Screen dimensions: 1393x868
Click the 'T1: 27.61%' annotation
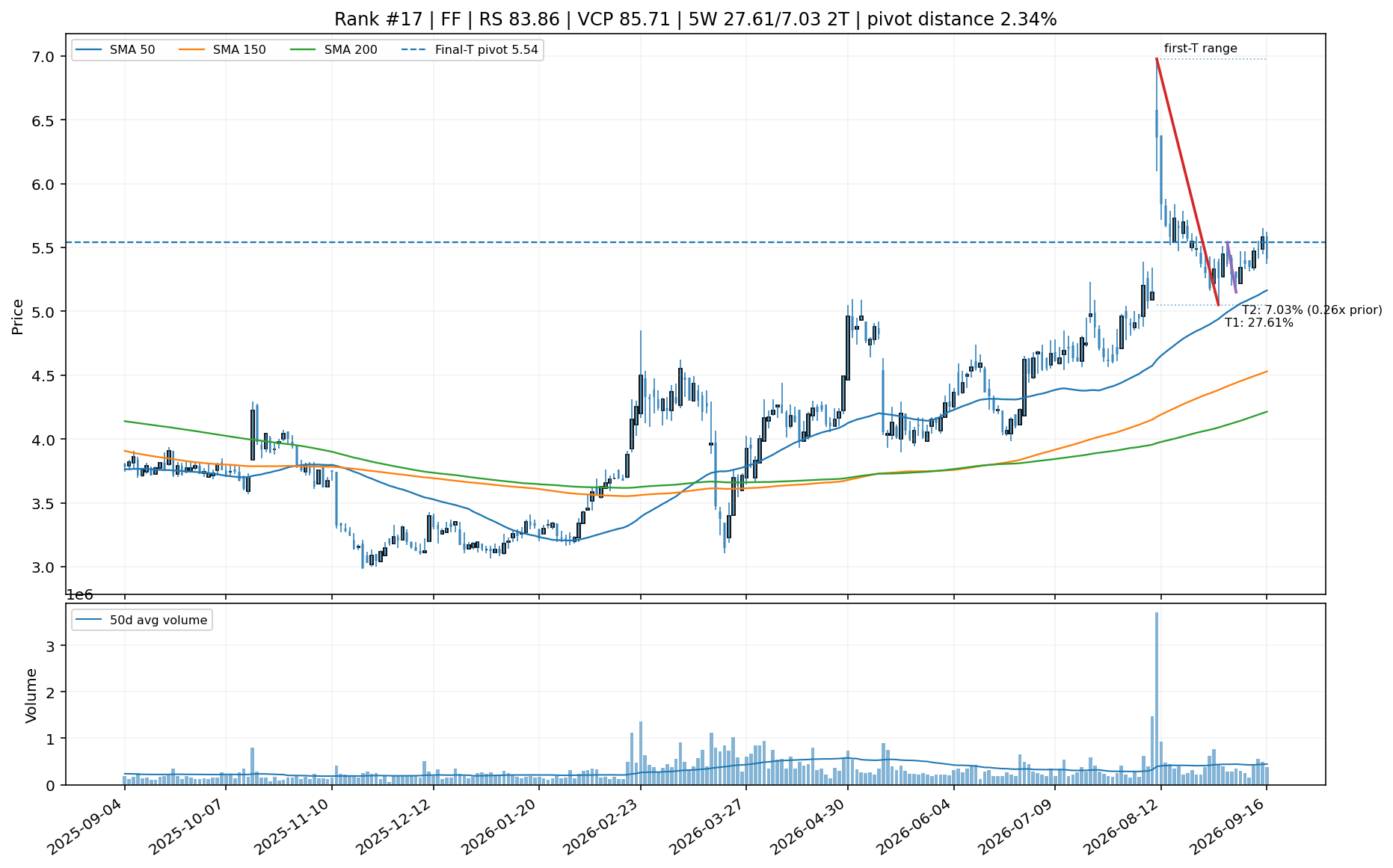(x=1259, y=323)
